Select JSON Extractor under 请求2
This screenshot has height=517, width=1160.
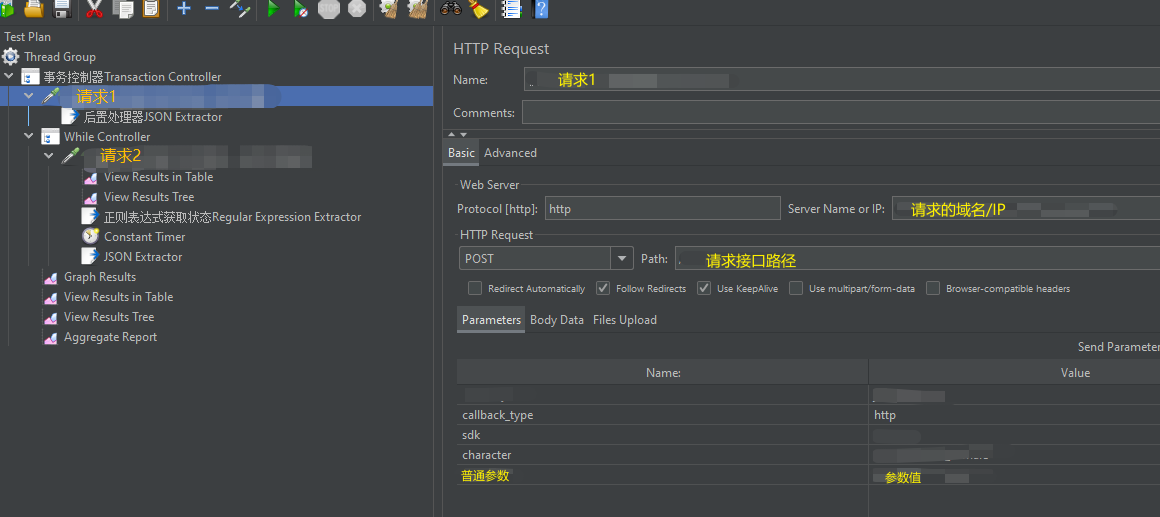pos(143,257)
